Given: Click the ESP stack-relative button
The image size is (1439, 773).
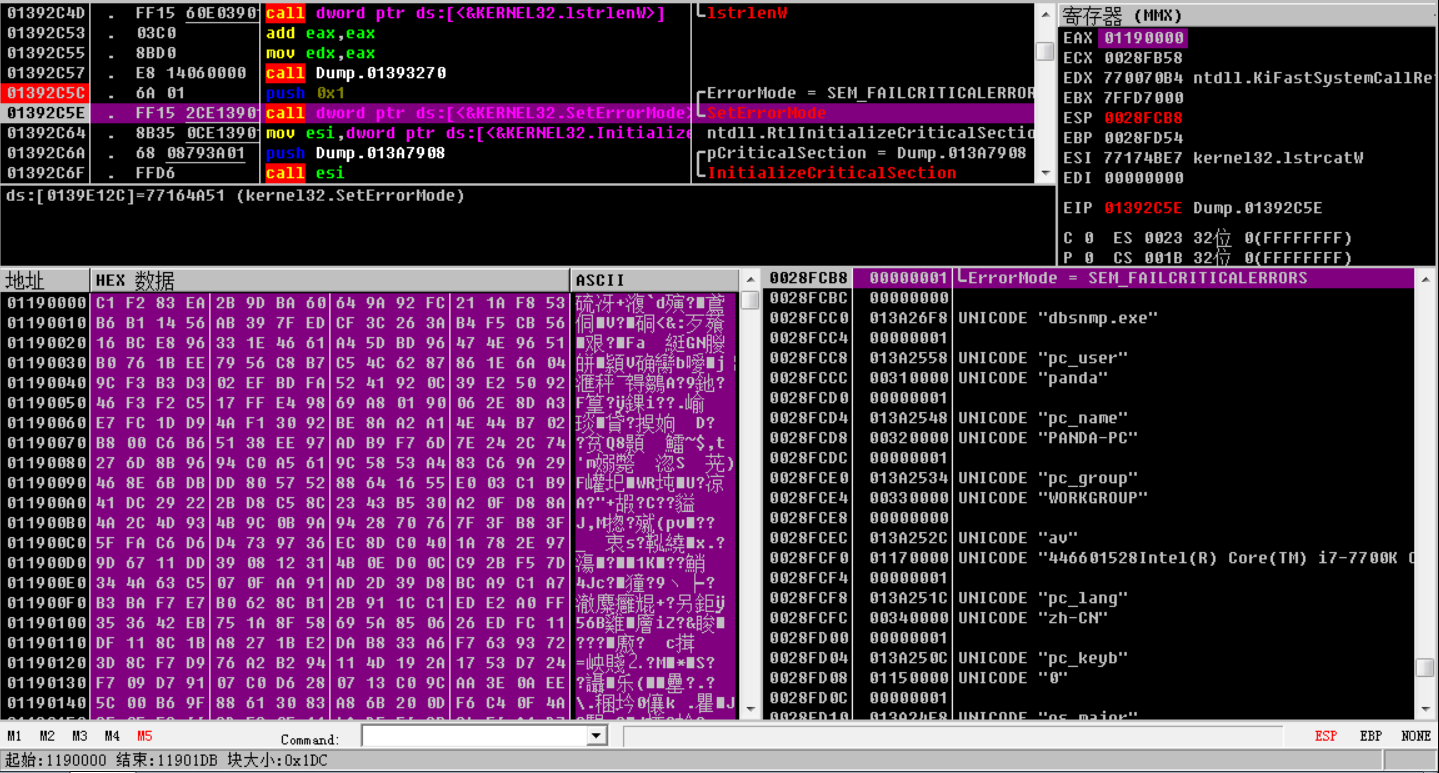Looking at the screenshot, I should point(1326,736).
